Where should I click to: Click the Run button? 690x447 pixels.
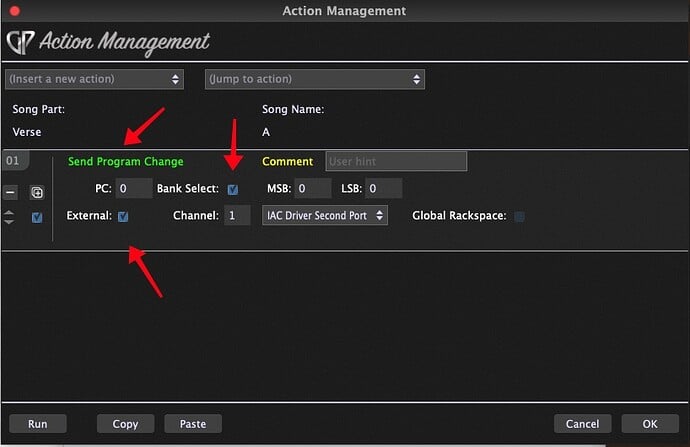click(x=38, y=424)
